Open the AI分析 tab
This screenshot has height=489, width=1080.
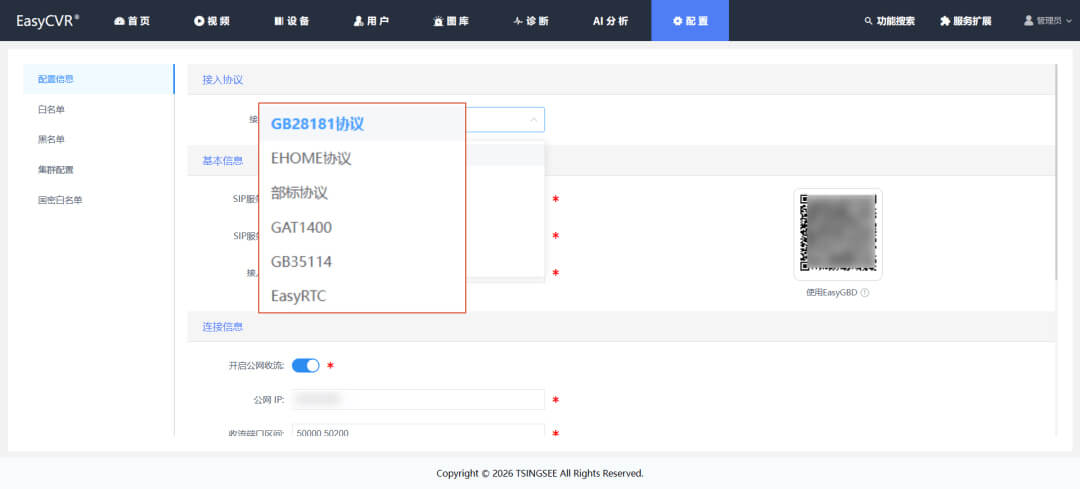[x=610, y=21]
